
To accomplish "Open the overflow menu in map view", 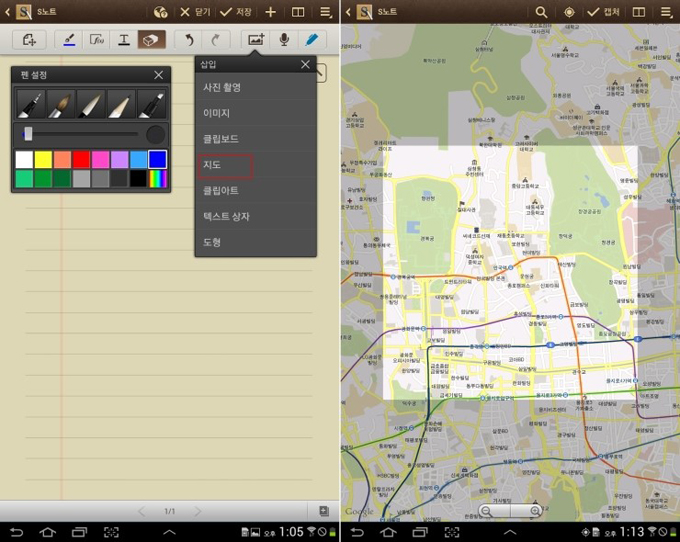I will point(666,12).
